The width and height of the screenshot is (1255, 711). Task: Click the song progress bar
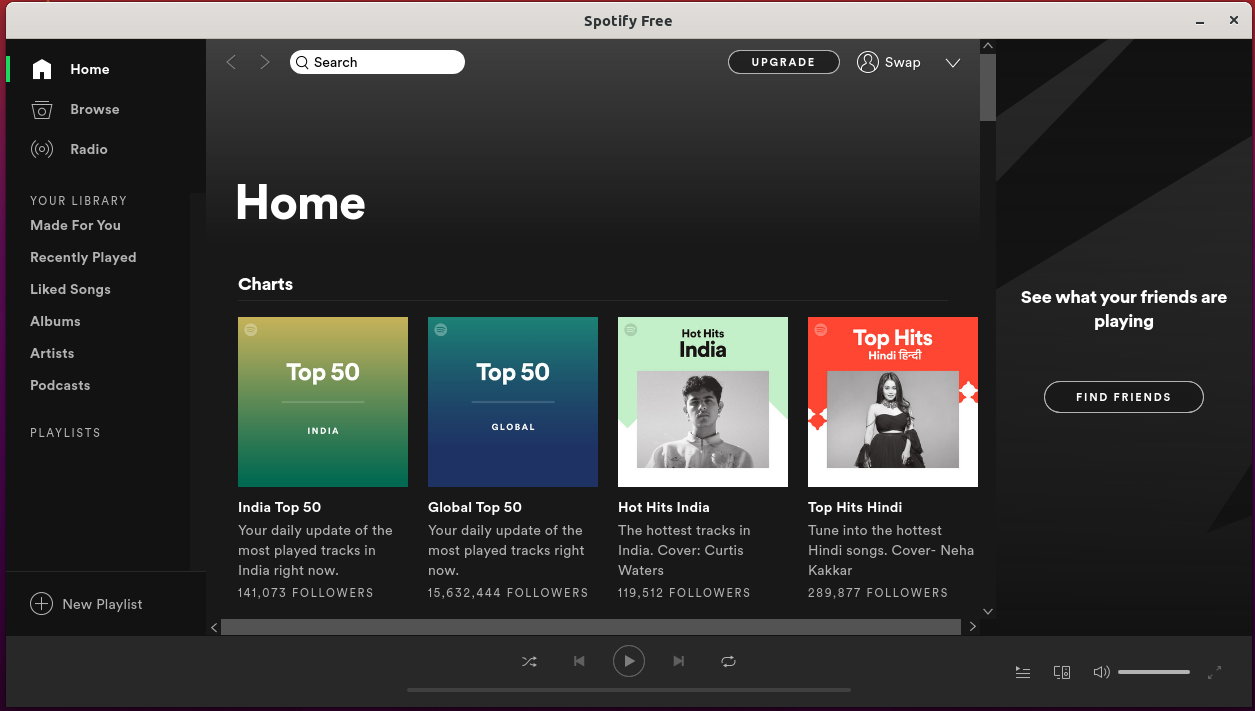pyautogui.click(x=629, y=690)
